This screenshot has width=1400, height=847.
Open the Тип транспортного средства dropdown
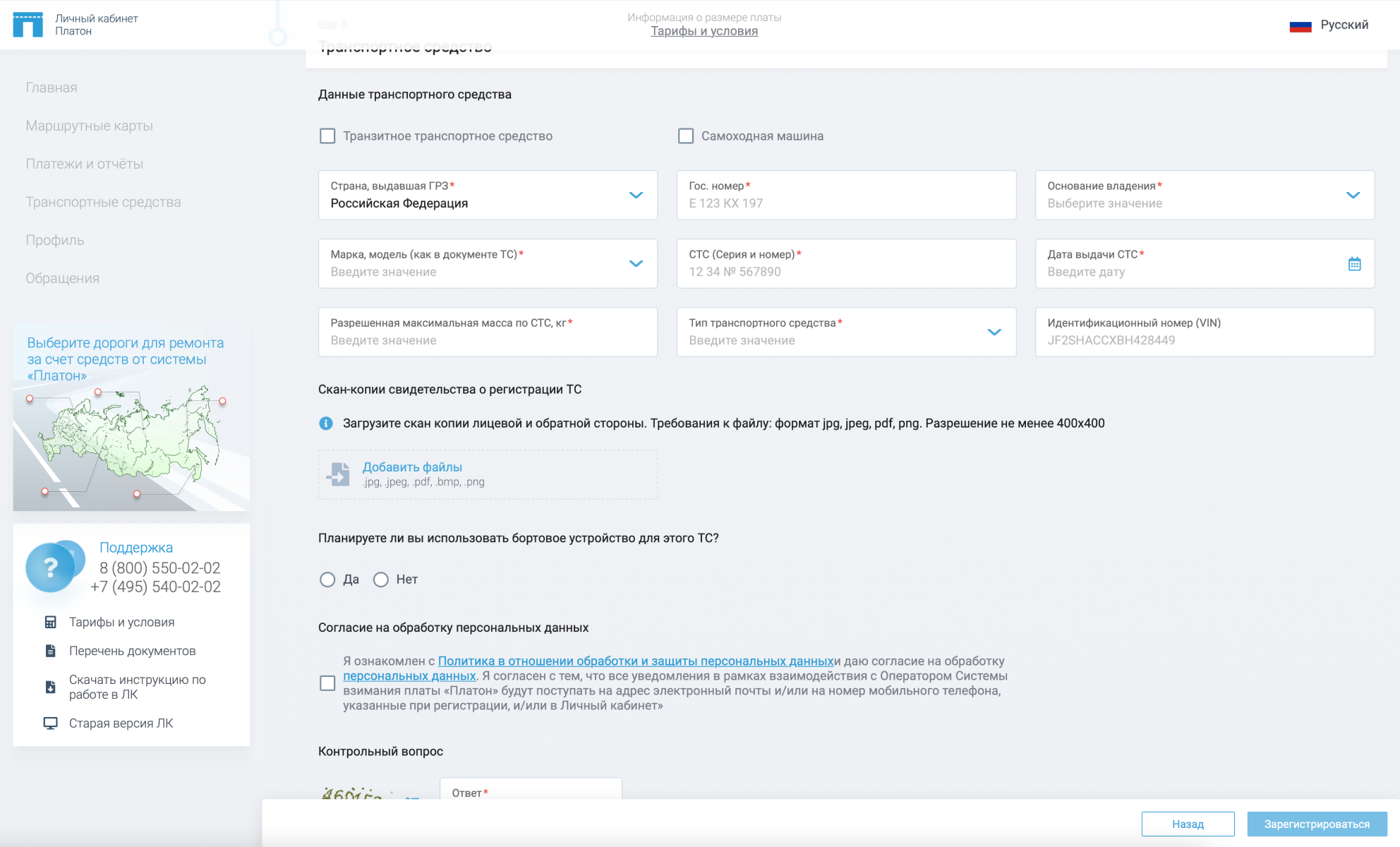[x=994, y=332]
